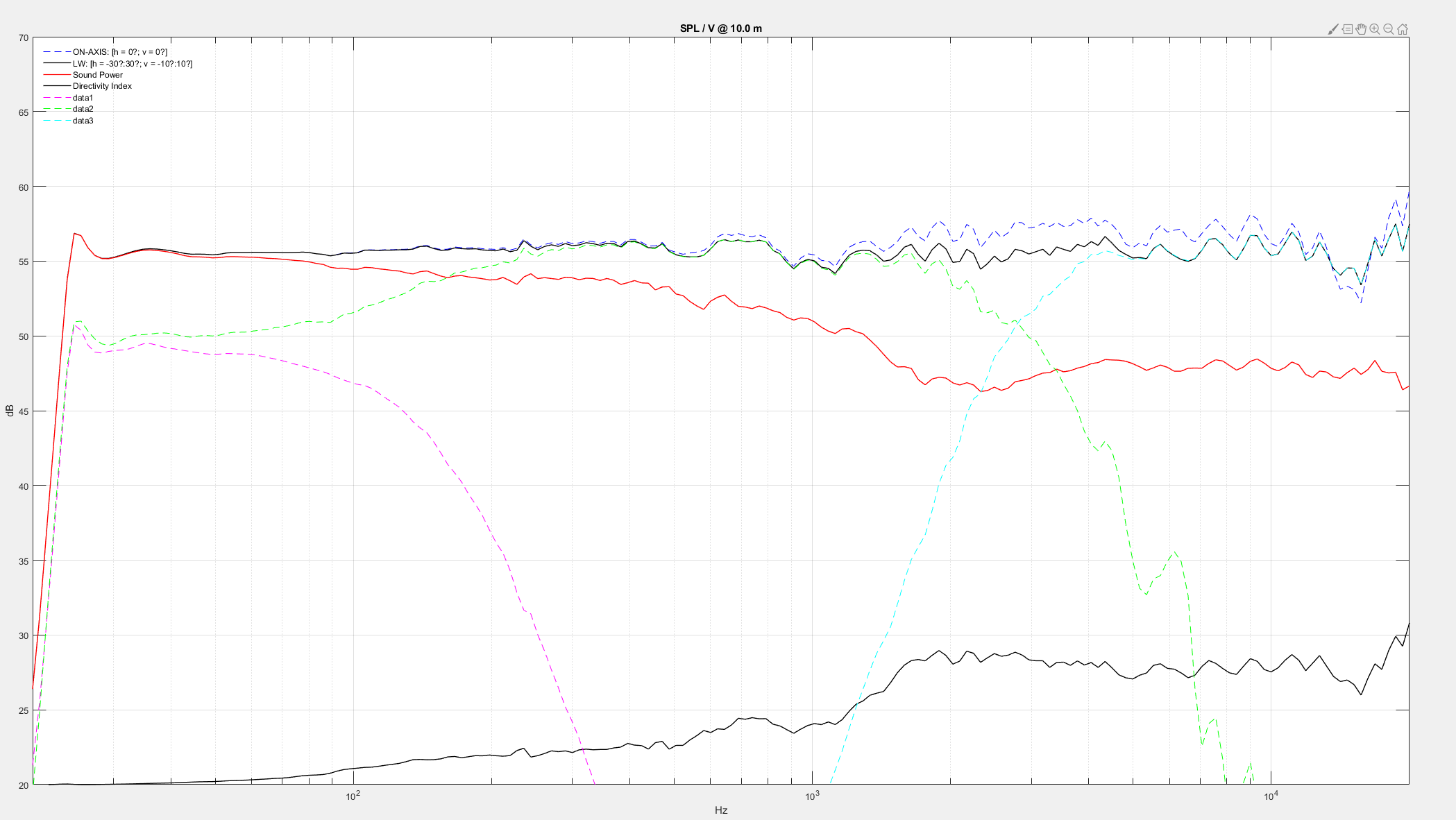Enable the data tips tool
The width and height of the screenshot is (1456, 820).
pyautogui.click(x=1347, y=29)
